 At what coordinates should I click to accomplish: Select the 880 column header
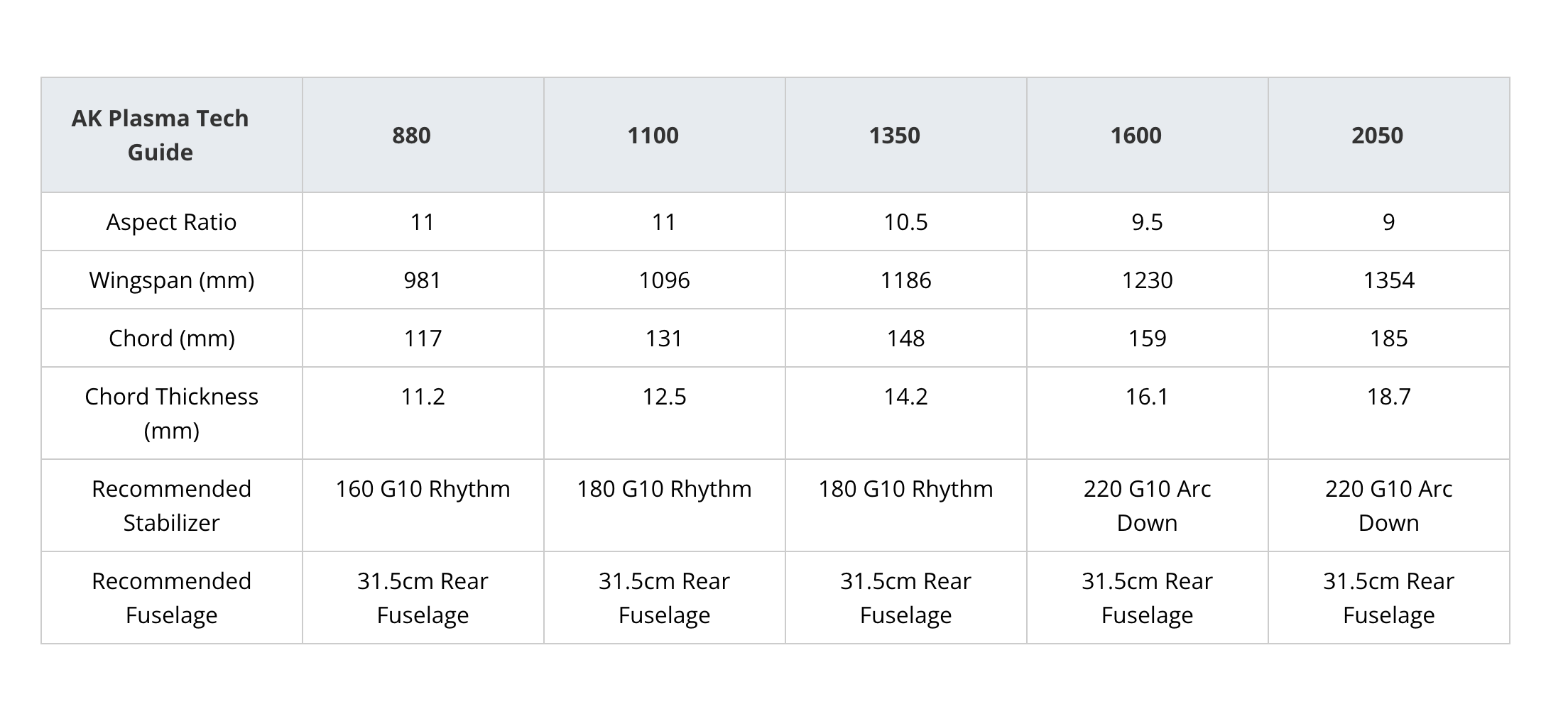click(x=411, y=135)
